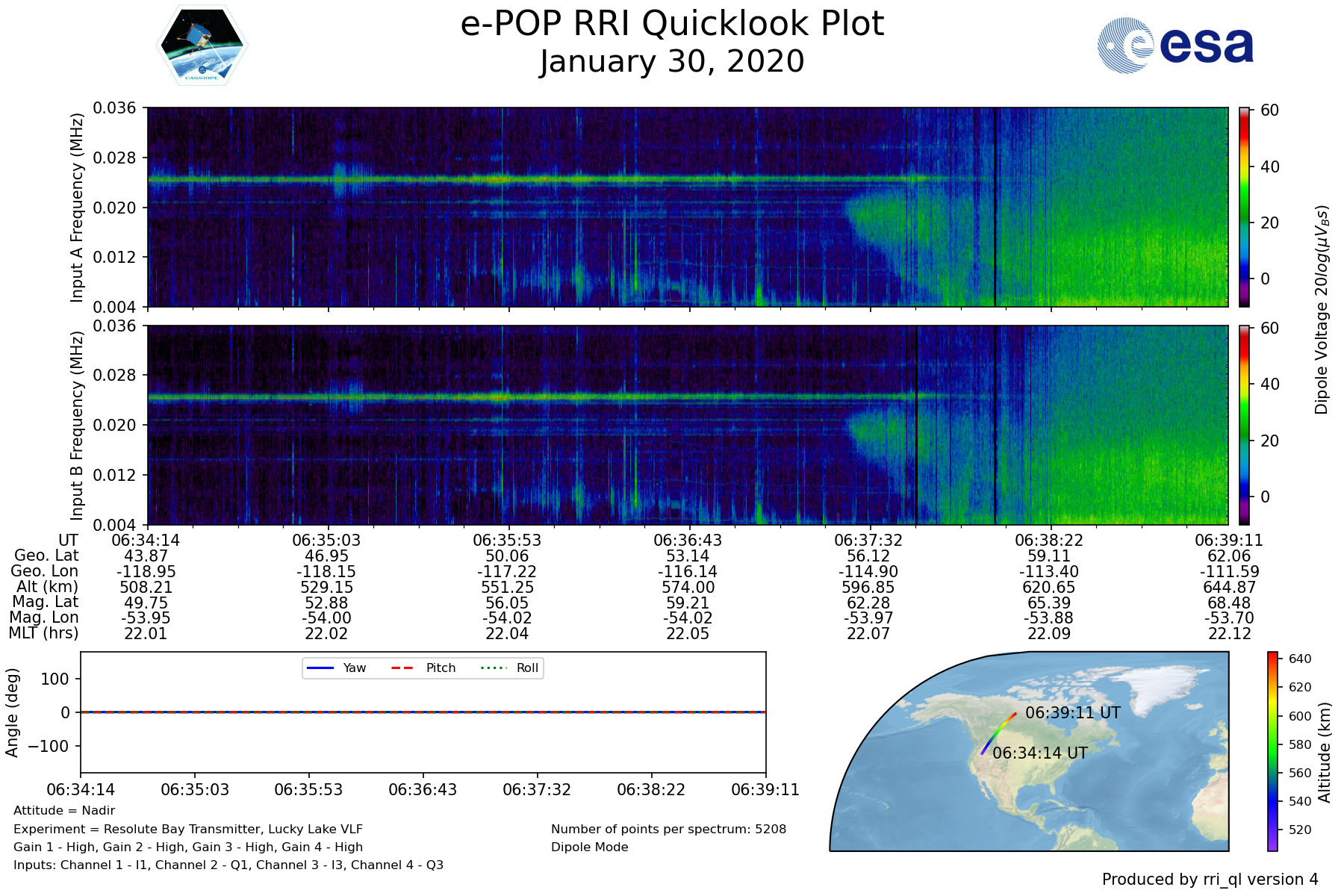The width and height of the screenshot is (1344, 896).
Task: Click the Input A dipole voltage colorbar
Action: 1244,207
